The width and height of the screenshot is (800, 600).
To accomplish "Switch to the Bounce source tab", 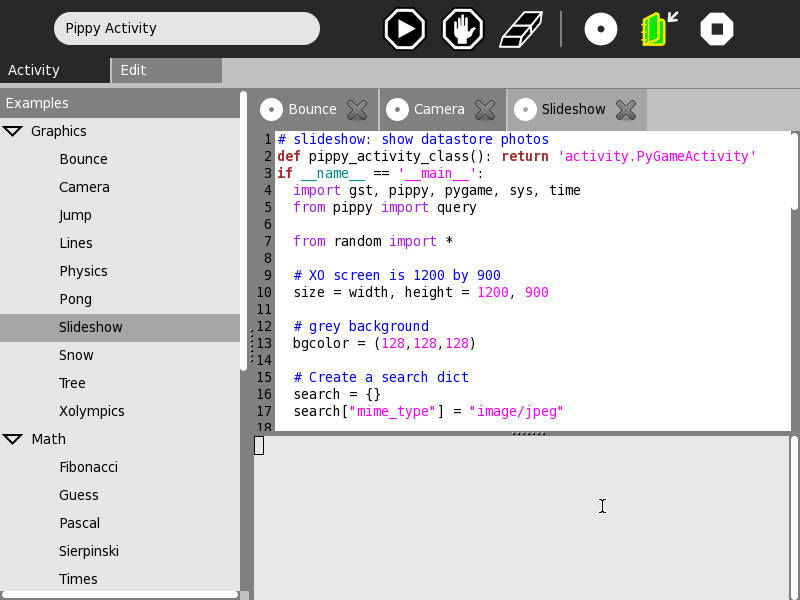I will (311, 110).
